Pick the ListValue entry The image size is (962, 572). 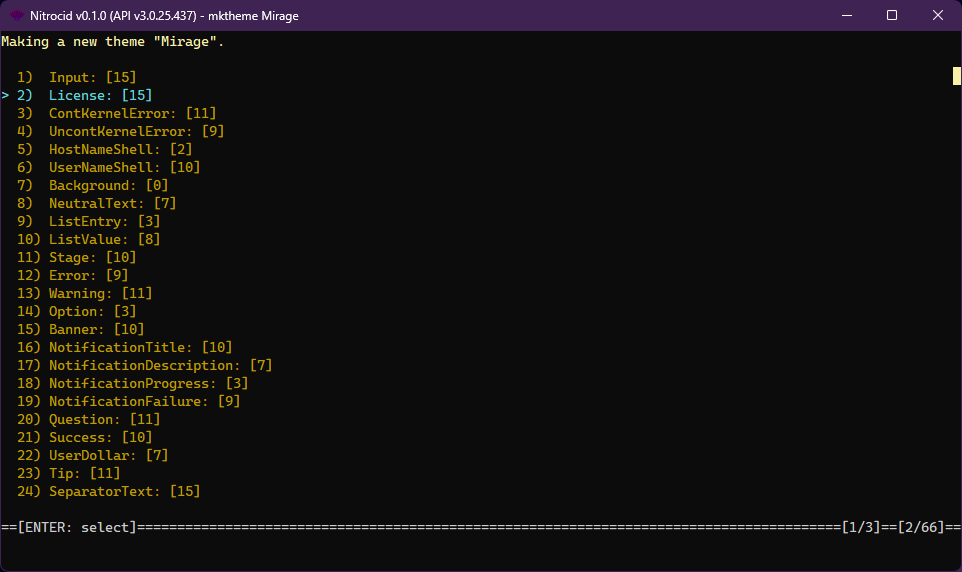pyautogui.click(x=104, y=239)
